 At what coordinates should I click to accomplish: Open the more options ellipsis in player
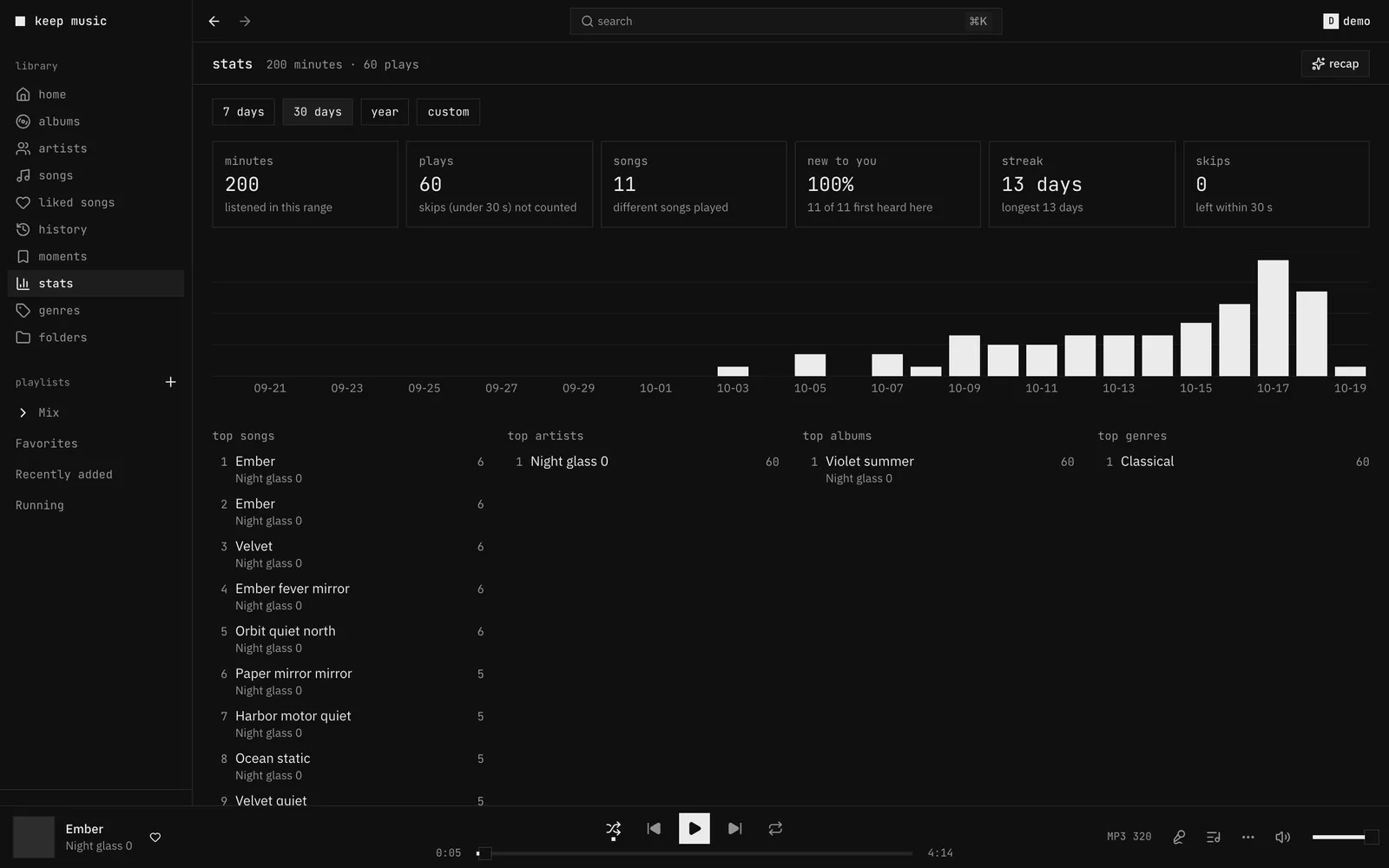click(1248, 837)
